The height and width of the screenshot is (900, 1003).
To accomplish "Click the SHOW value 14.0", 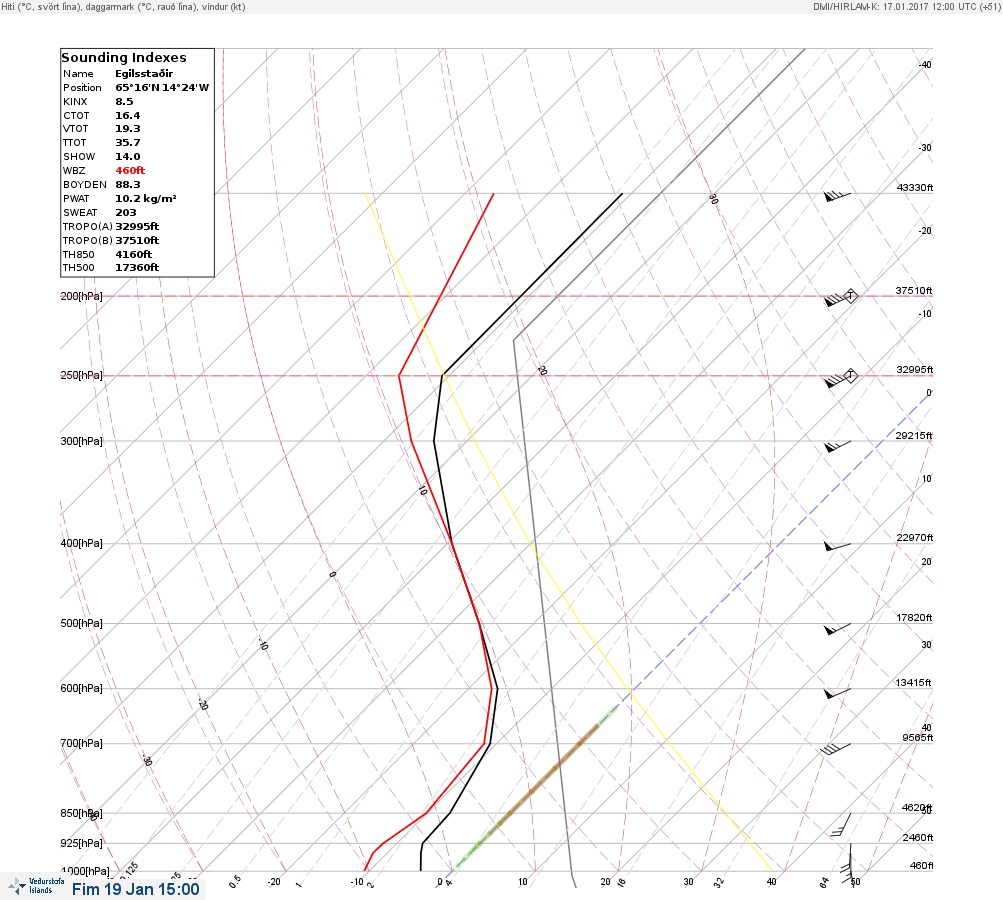I will [127, 157].
